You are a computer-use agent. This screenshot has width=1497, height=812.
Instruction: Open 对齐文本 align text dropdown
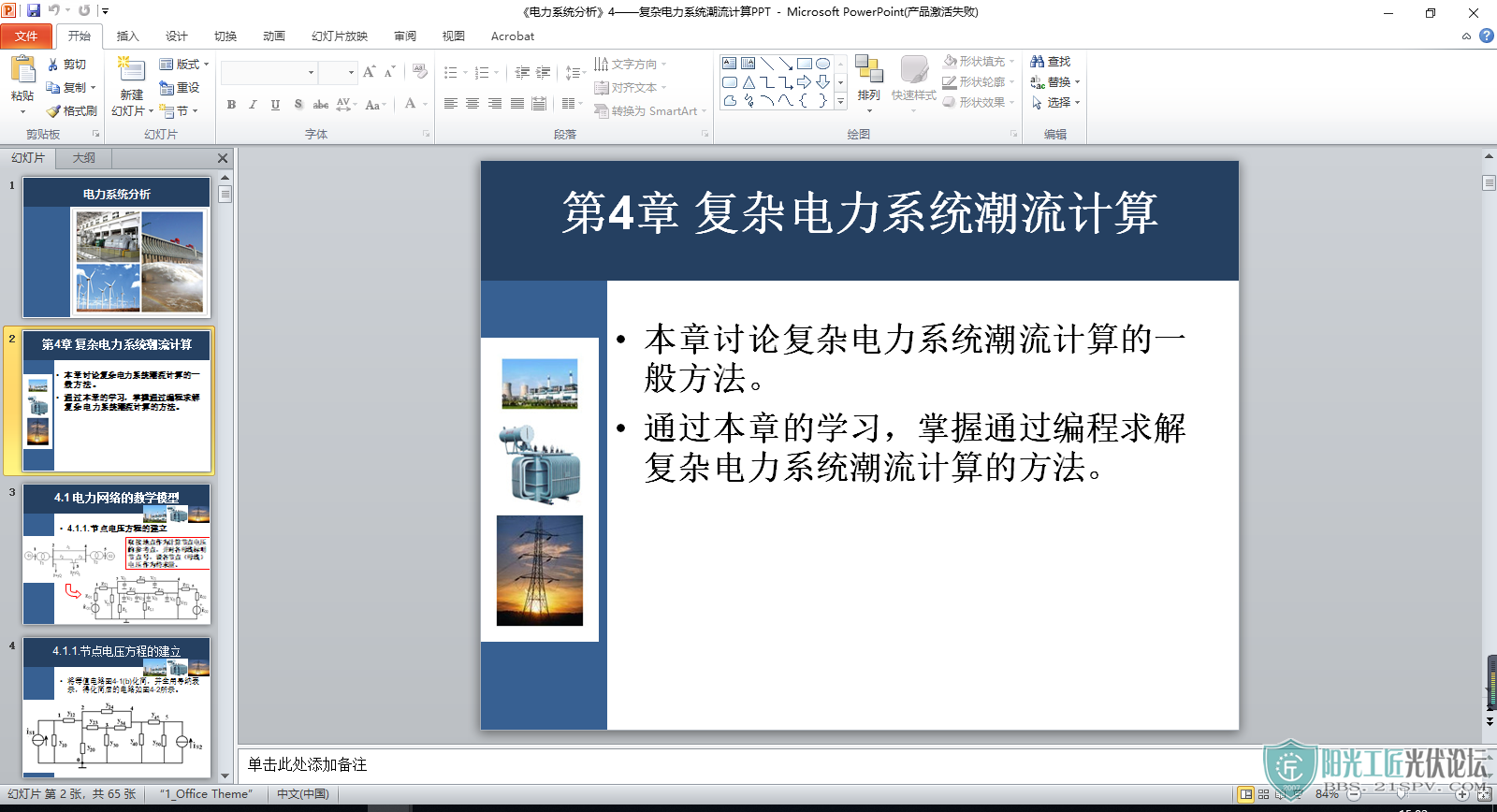pos(631,87)
